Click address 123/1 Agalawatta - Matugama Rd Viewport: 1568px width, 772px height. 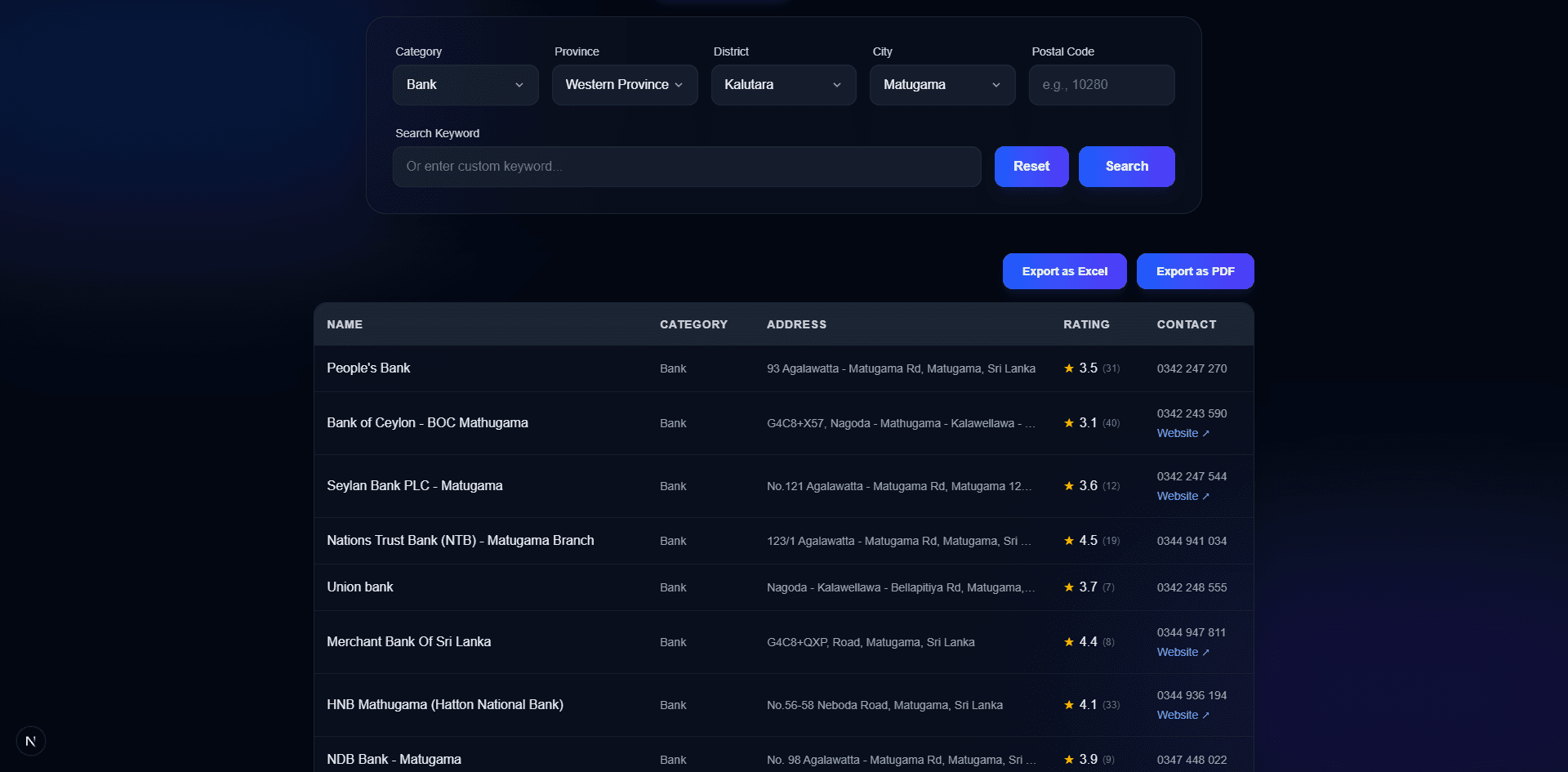pos(899,541)
